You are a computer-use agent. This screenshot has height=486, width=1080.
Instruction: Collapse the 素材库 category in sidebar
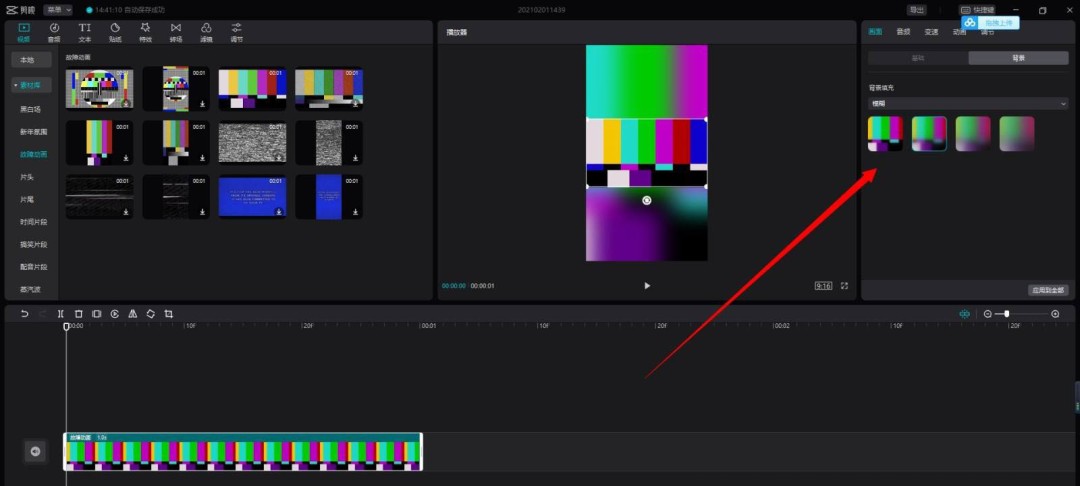pyautogui.click(x=32, y=86)
